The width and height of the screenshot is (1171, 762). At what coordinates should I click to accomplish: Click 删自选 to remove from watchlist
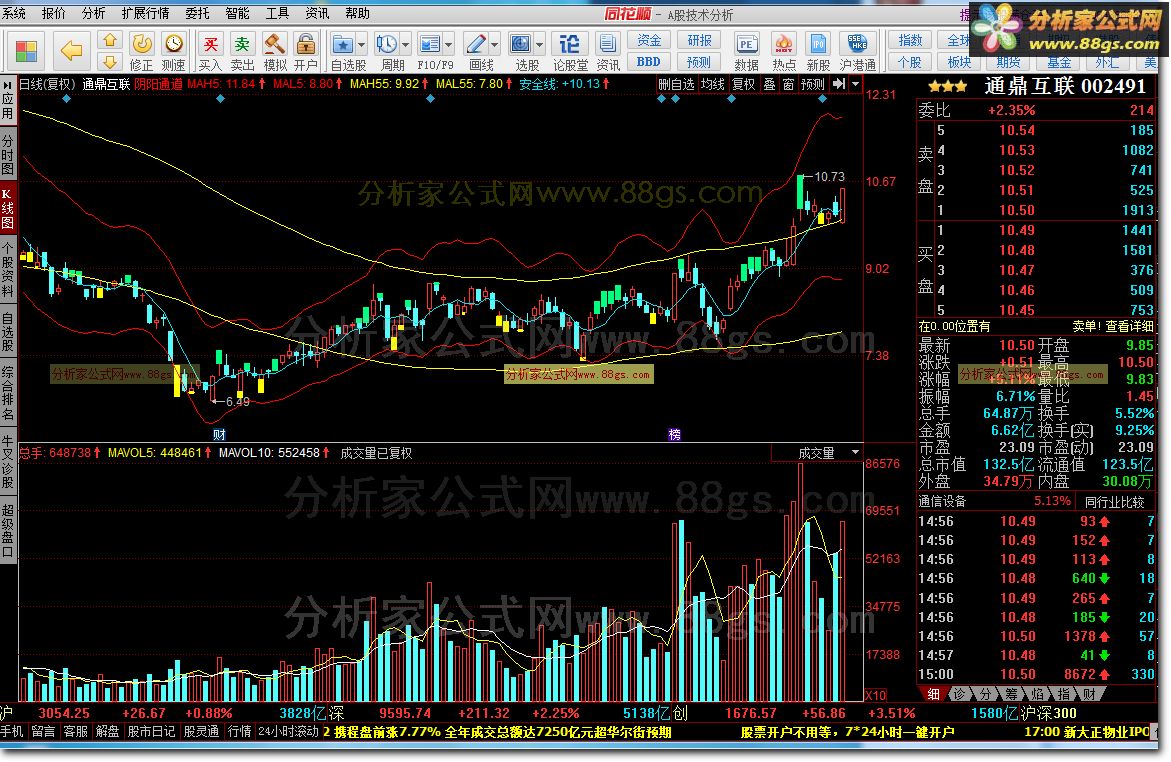pos(676,84)
